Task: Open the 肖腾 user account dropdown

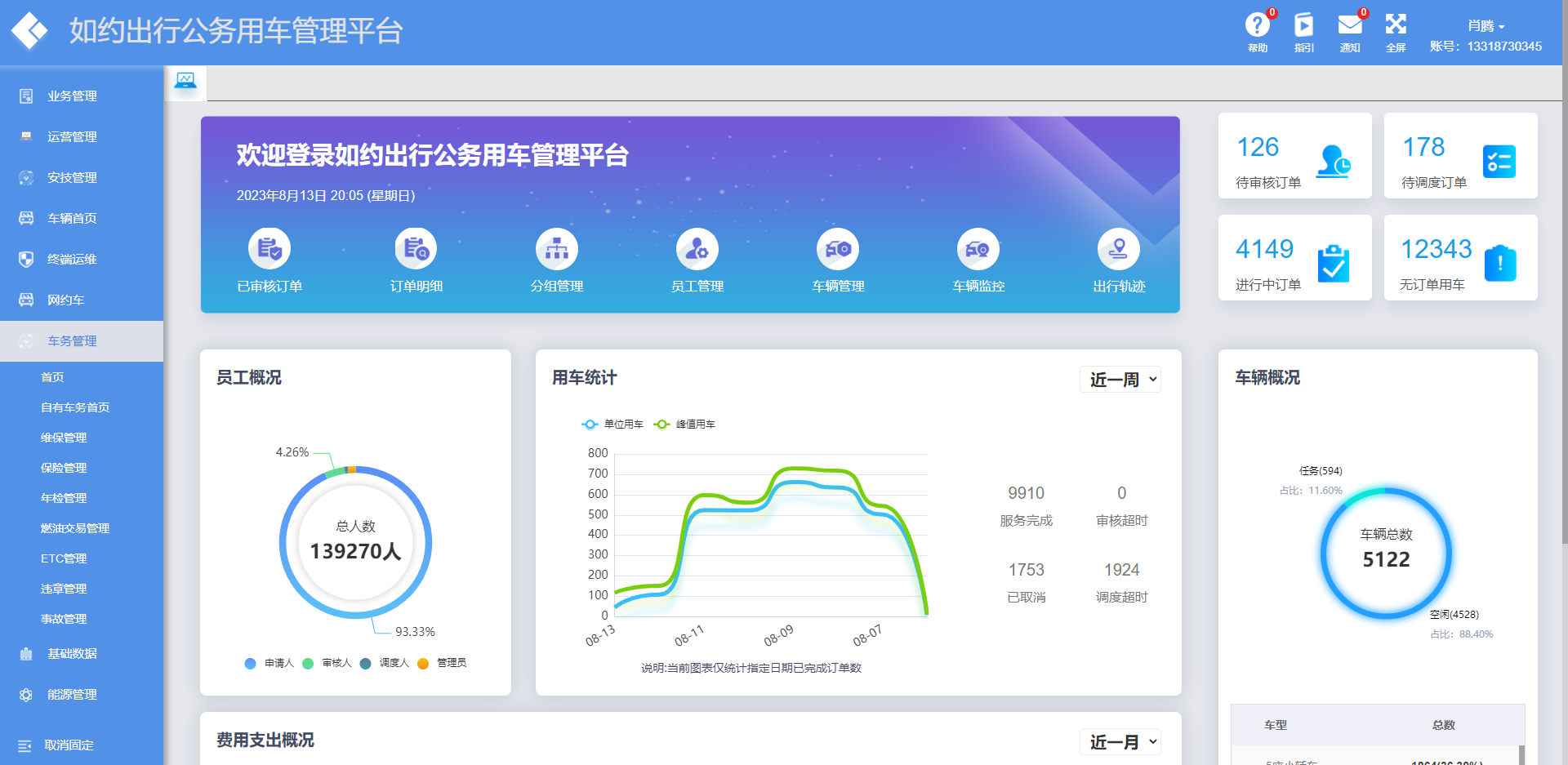Action: 1486,26
